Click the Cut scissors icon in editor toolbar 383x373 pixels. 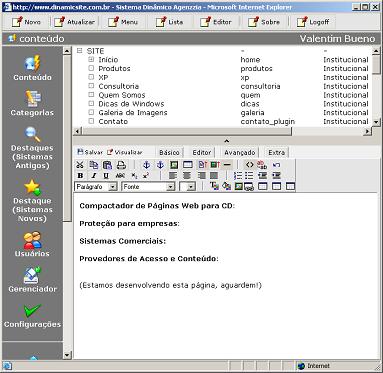(x=80, y=165)
